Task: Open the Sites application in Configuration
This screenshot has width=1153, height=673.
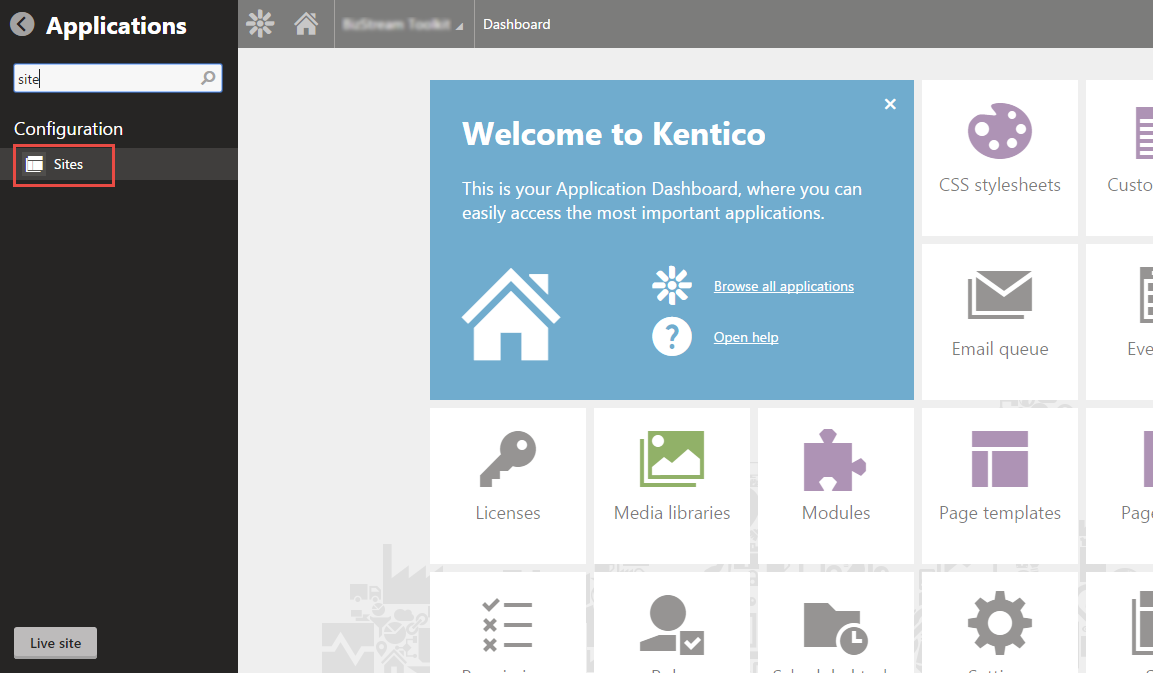Action: click(119, 164)
